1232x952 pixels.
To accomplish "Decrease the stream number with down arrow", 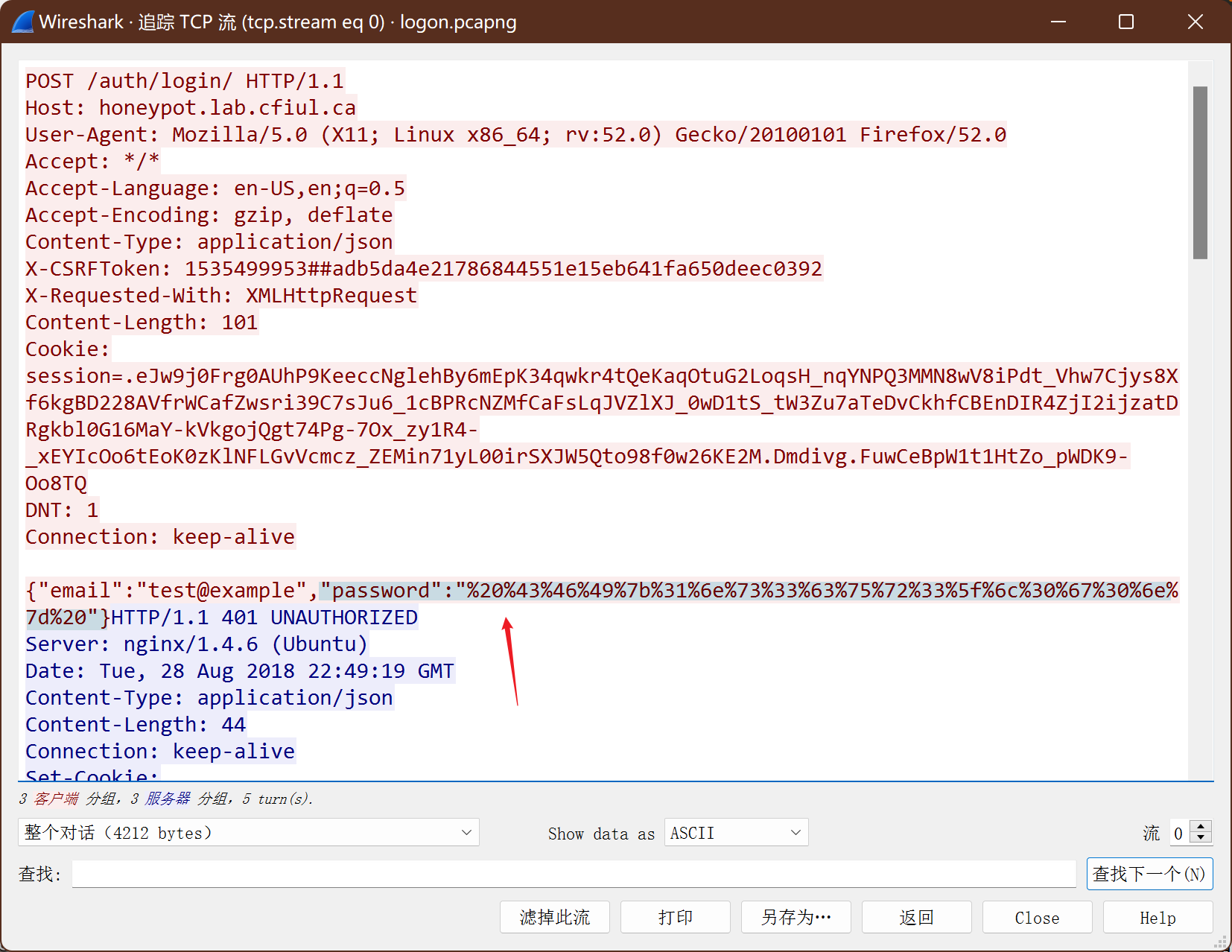I will 1201,838.
